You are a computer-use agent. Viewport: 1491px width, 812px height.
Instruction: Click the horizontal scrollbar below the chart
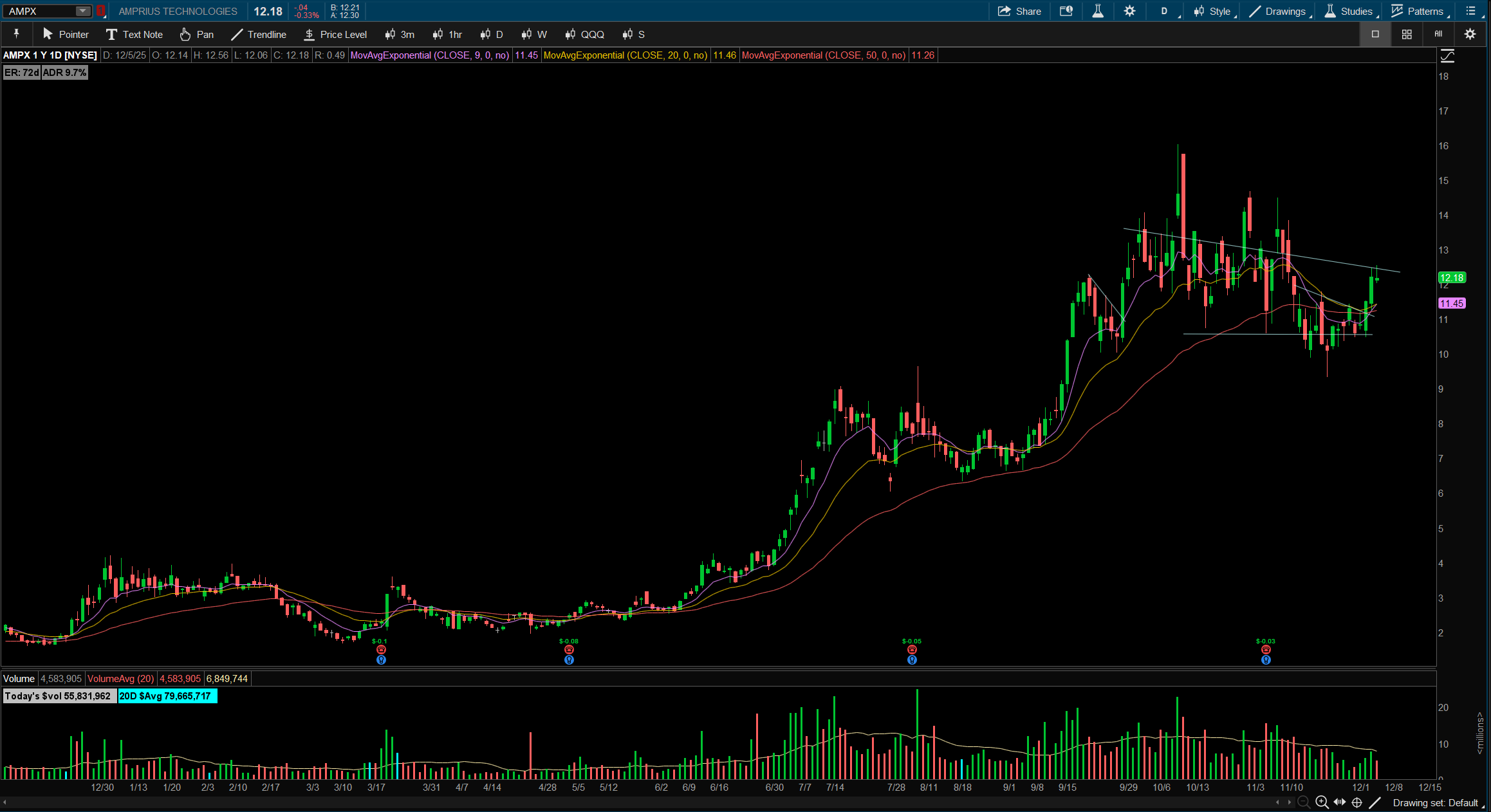pos(644,802)
